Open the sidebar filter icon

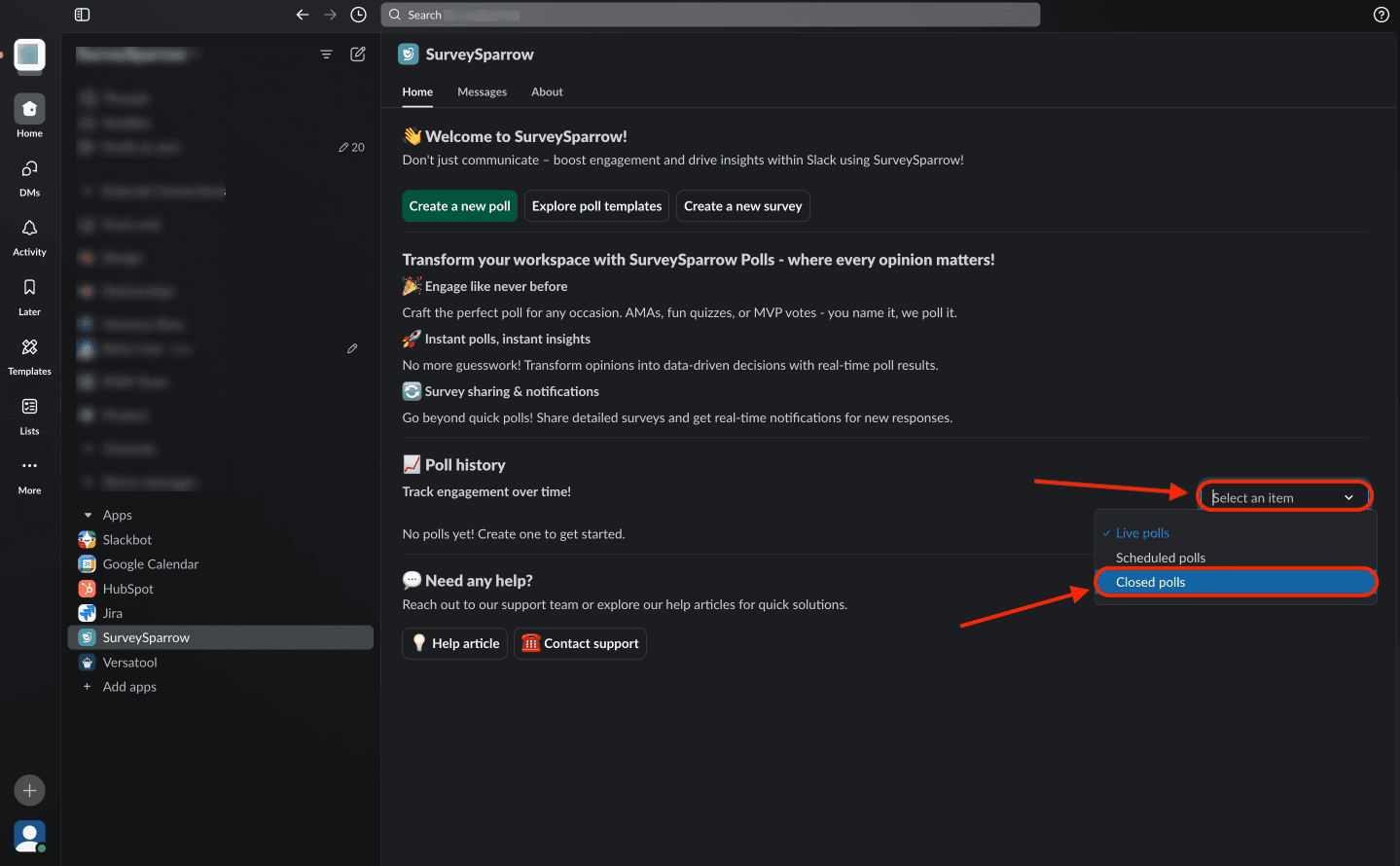(x=326, y=54)
